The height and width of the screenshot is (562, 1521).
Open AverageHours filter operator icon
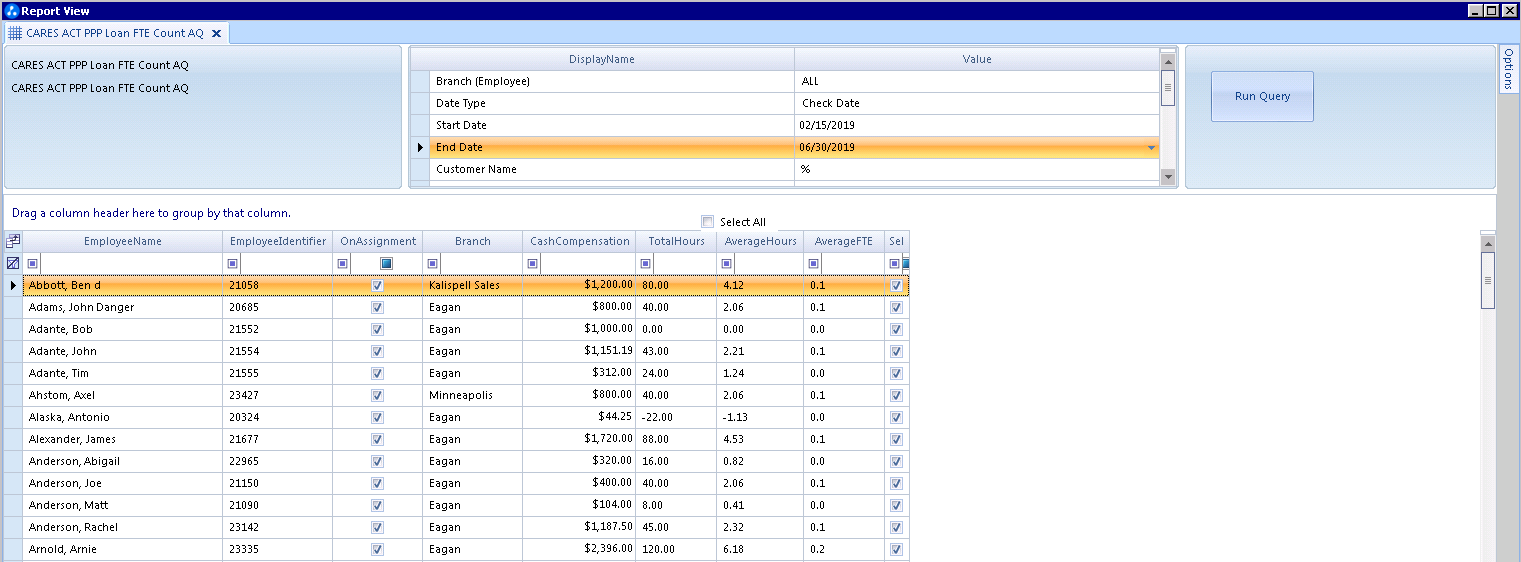click(727, 264)
